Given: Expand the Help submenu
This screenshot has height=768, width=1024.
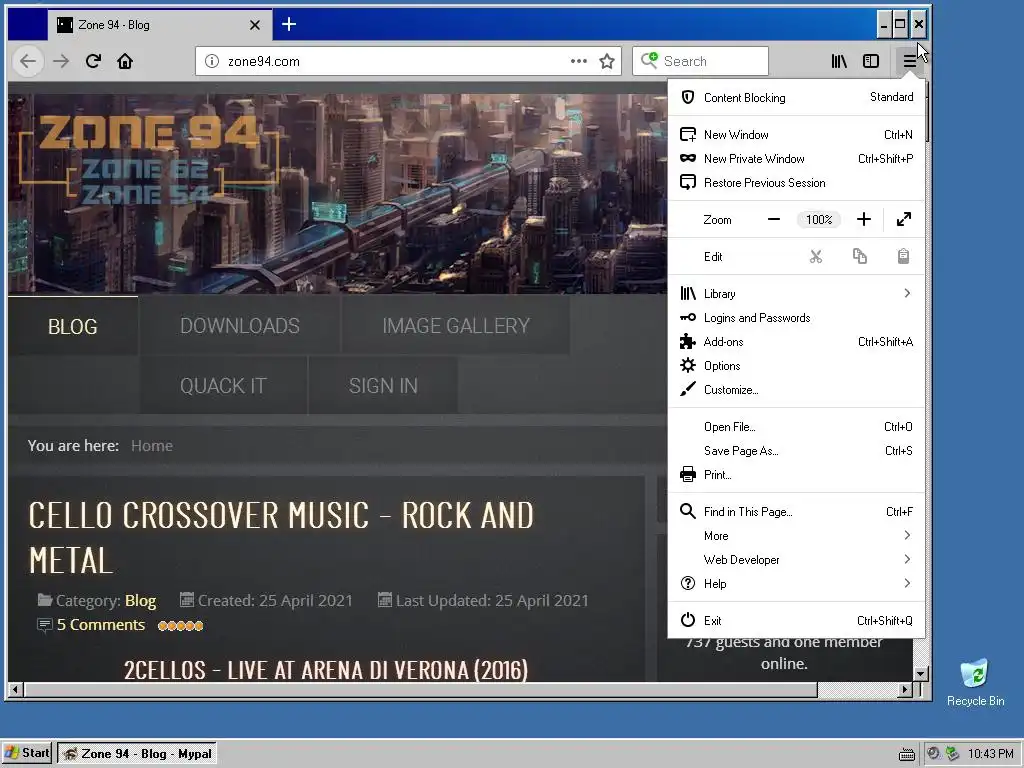Looking at the screenshot, I should [x=796, y=584].
